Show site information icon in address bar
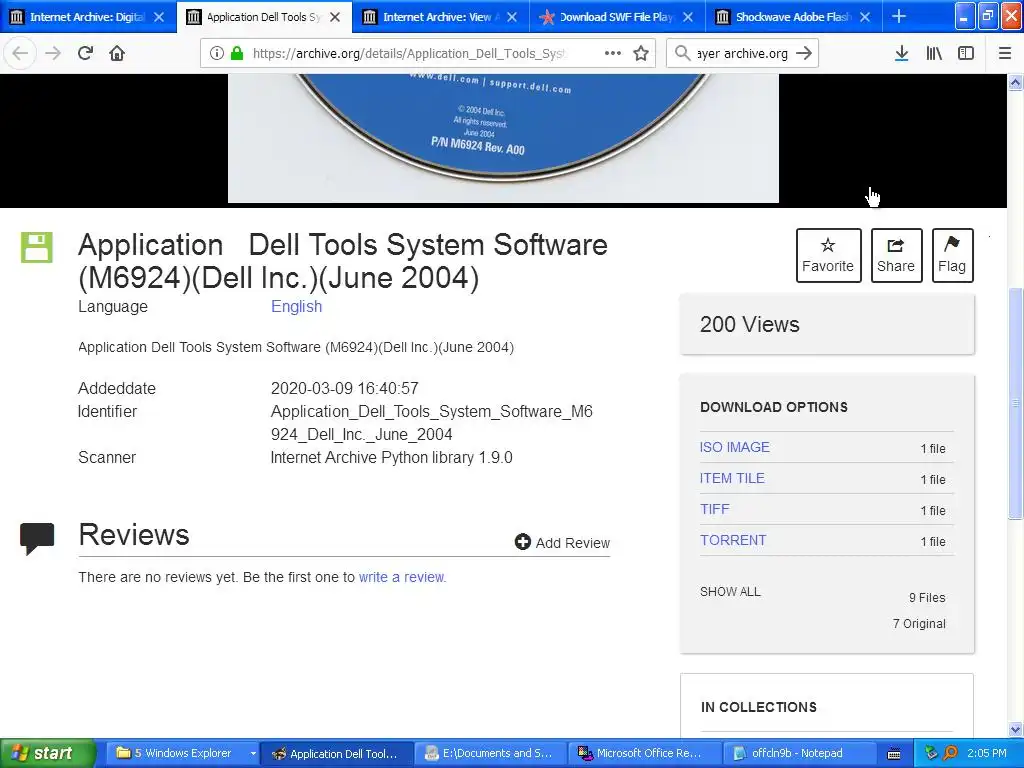Screen dimensions: 1024x768 point(217,53)
